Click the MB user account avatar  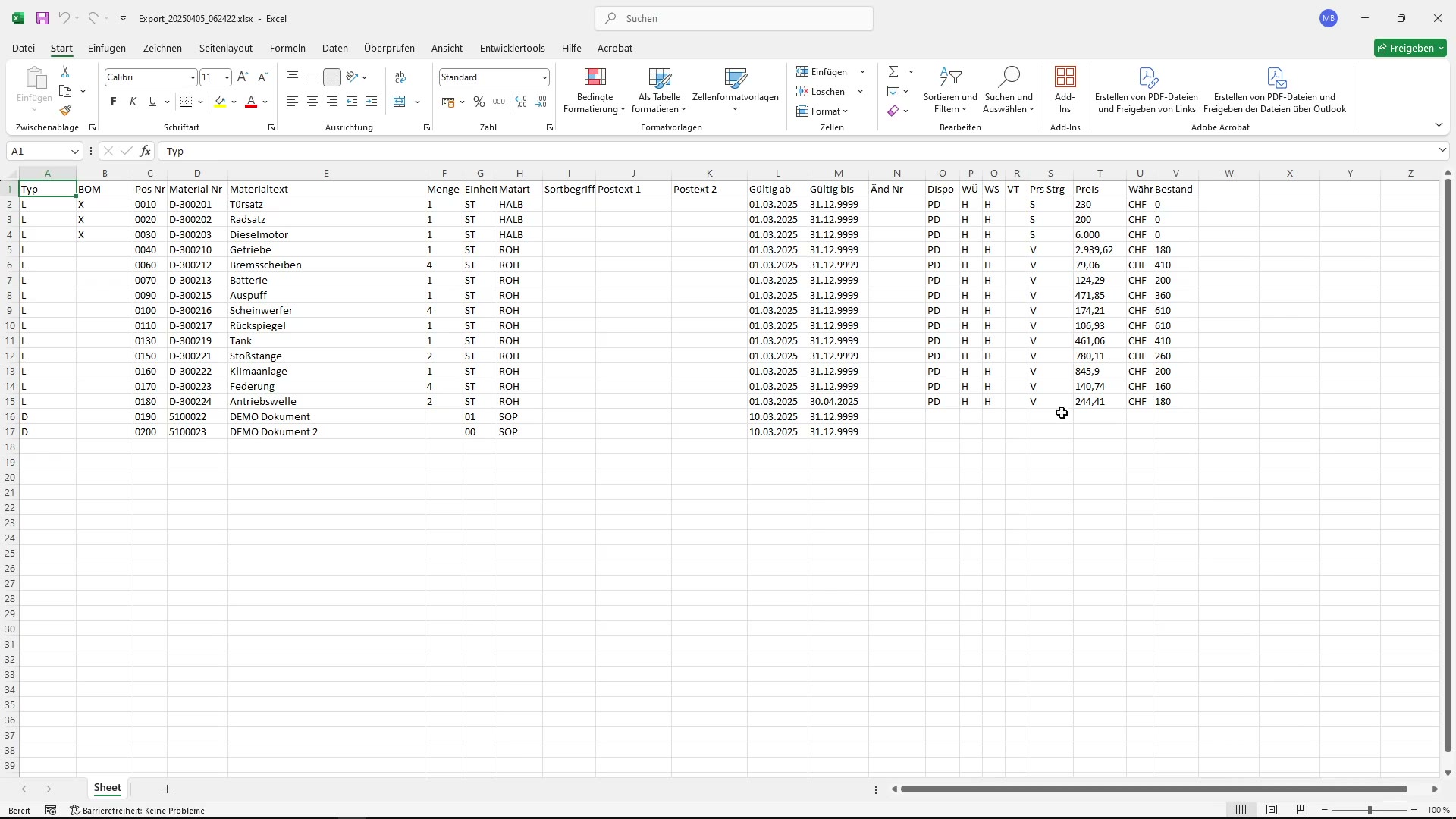coord(1329,18)
